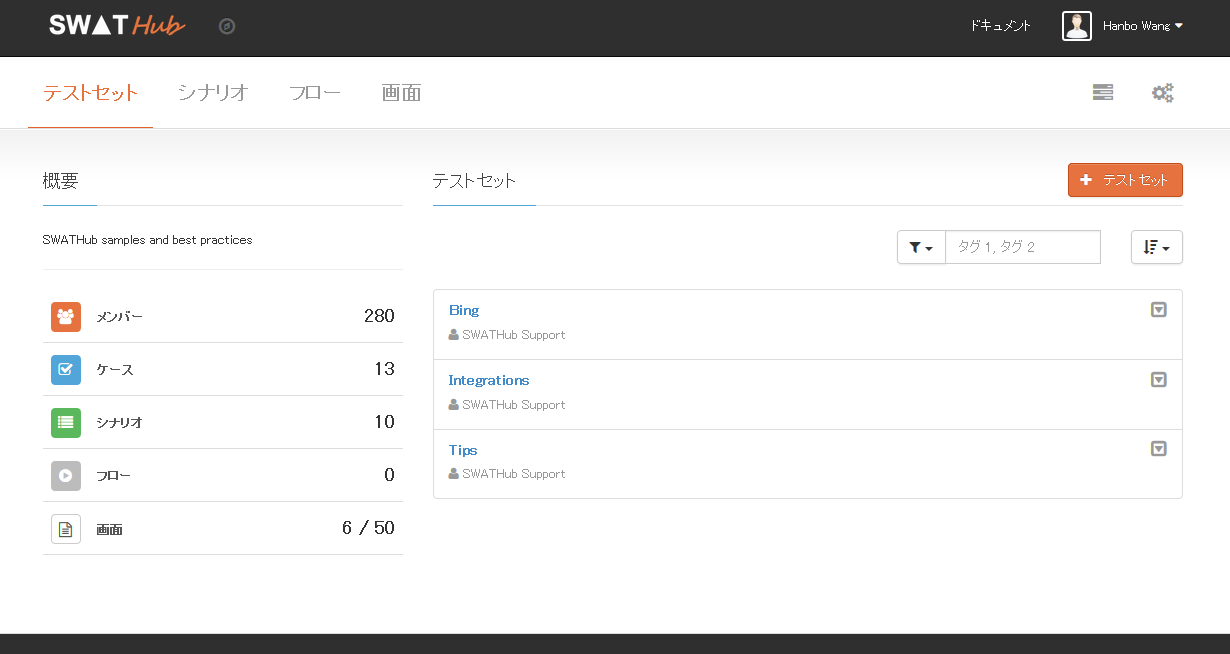Screen dimensions: 1230x654
Task: Click the blue cases checkmark icon
Action: coord(66,370)
